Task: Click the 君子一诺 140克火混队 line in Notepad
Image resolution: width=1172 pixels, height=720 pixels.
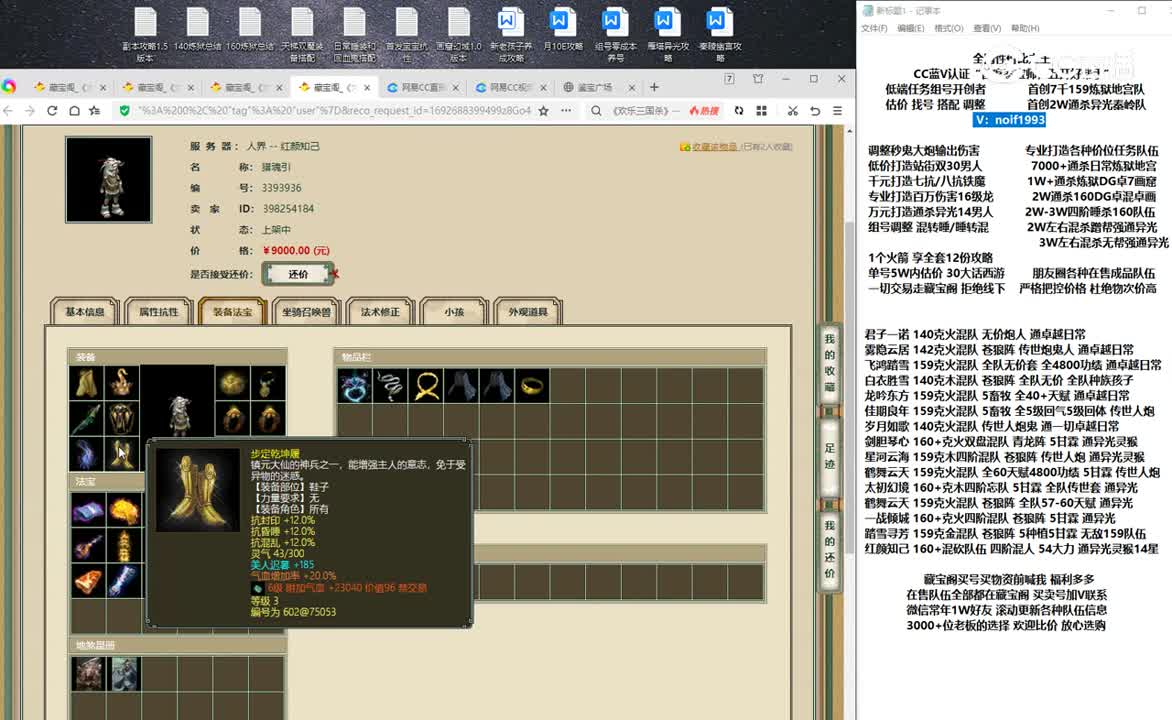Action: point(975,334)
